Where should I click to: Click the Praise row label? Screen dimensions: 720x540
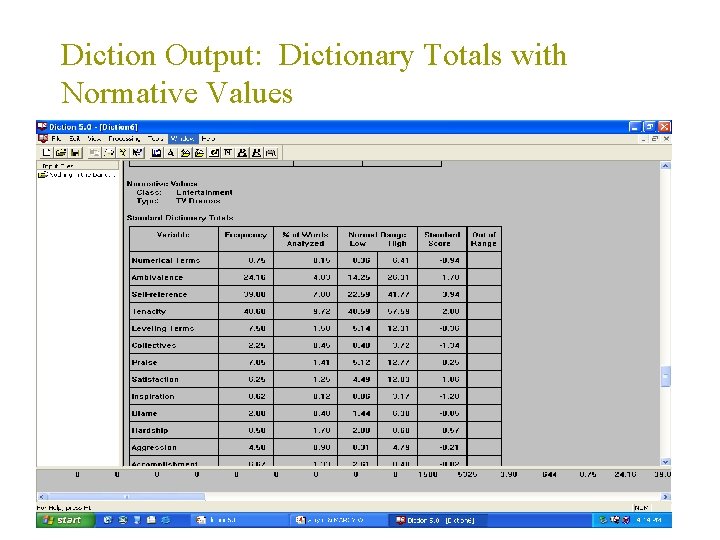pos(144,362)
